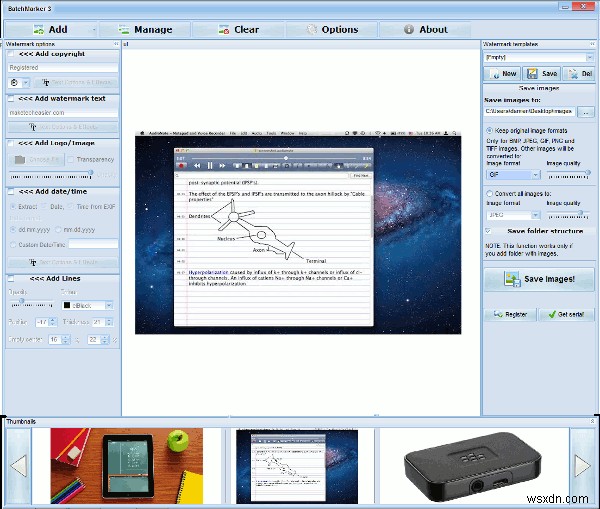Open the About window
This screenshot has height=509, width=600.
[x=425, y=29]
